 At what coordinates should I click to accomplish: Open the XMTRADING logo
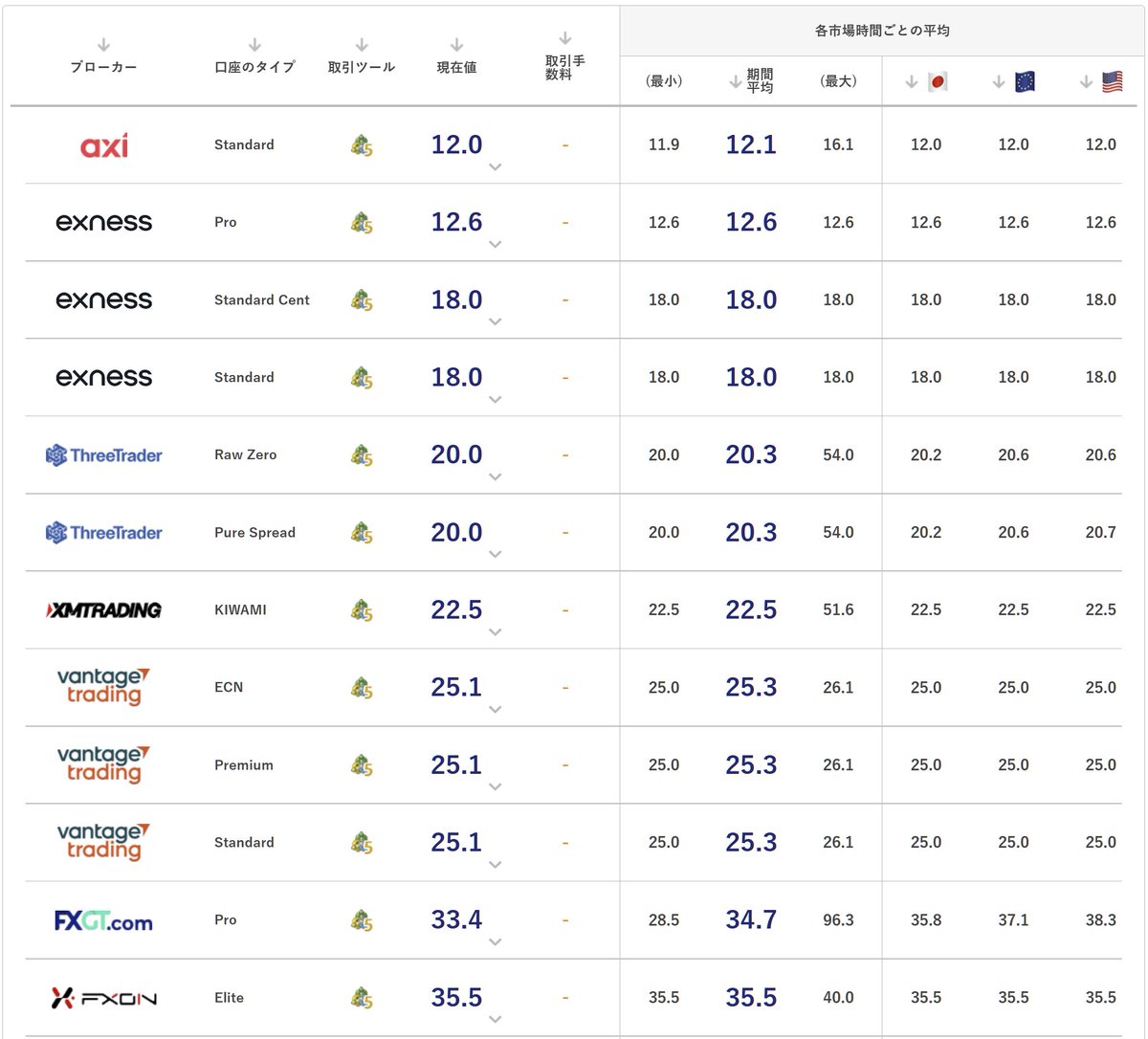point(104,609)
